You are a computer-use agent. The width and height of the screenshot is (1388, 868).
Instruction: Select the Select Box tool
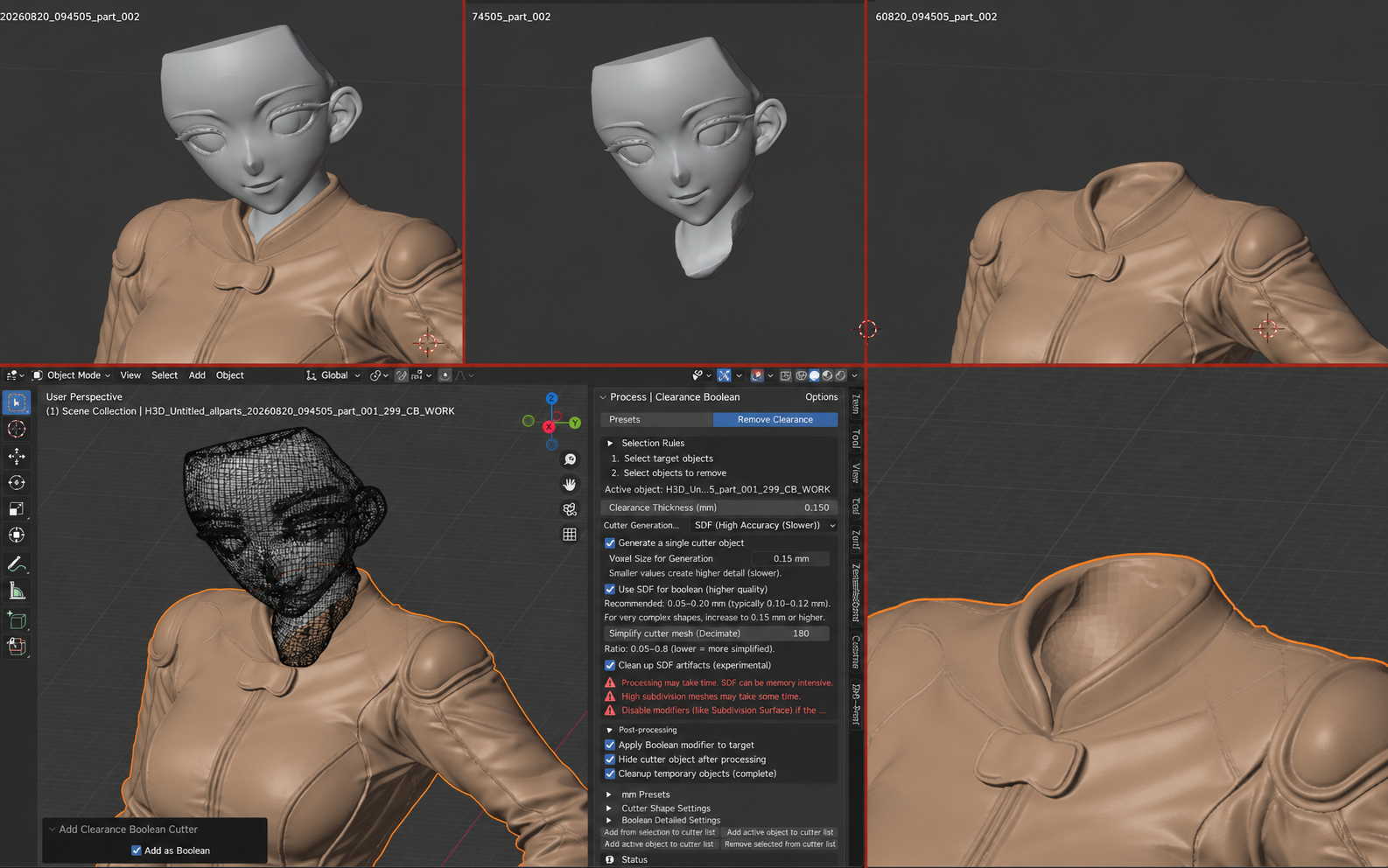pos(17,402)
